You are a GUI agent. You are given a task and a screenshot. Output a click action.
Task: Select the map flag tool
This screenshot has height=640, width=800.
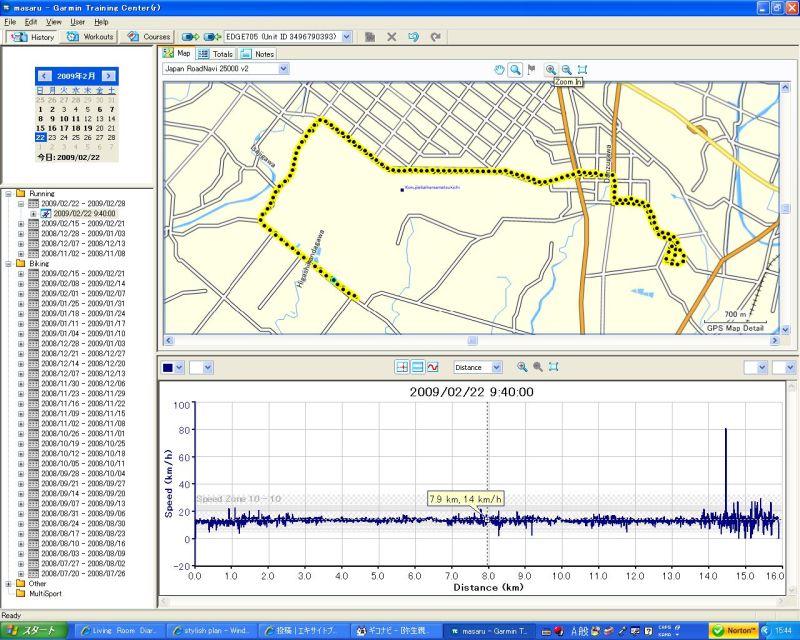531,69
